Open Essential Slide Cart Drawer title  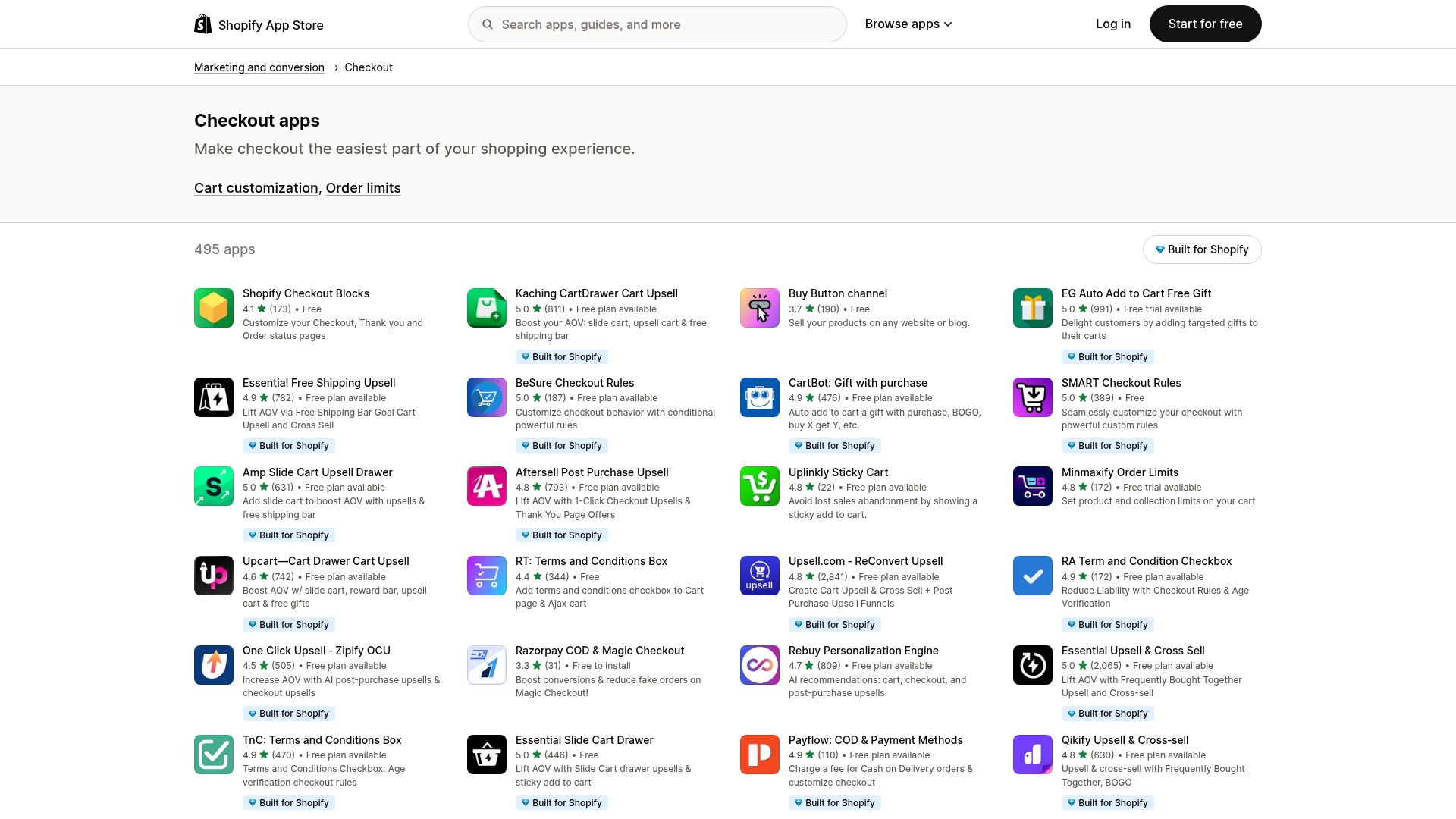click(x=585, y=740)
